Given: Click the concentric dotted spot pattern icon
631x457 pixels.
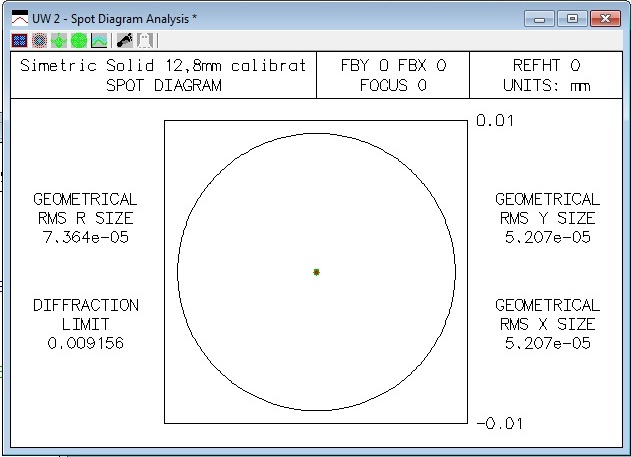Looking at the screenshot, I should click(39, 40).
